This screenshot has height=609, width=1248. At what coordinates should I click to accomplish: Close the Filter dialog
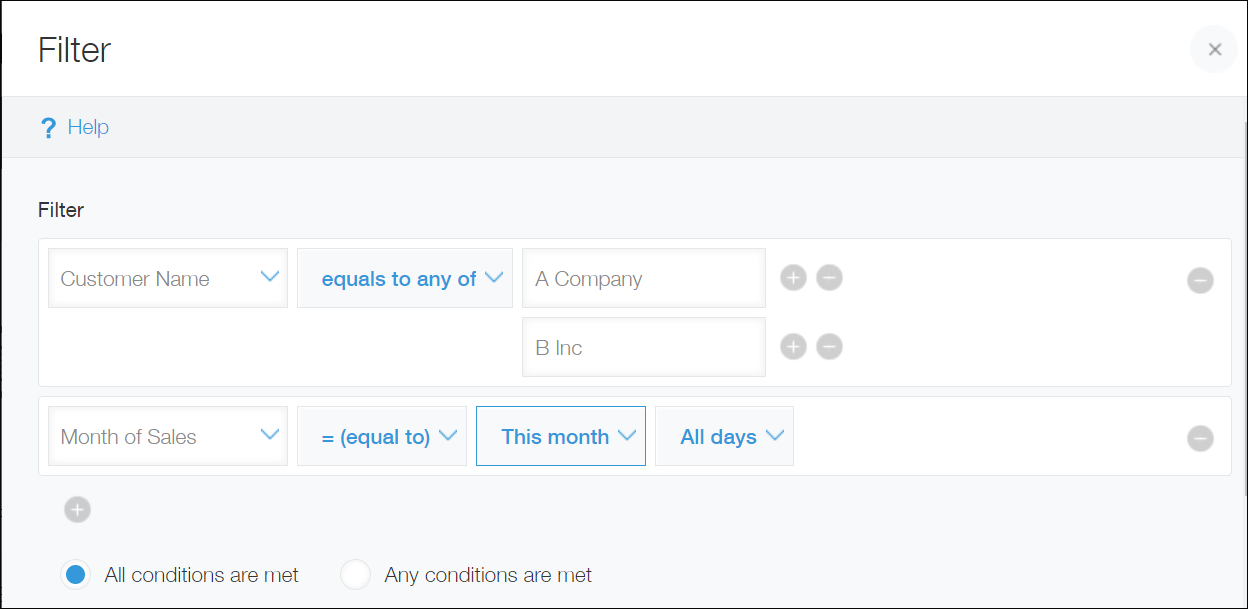click(x=1214, y=49)
